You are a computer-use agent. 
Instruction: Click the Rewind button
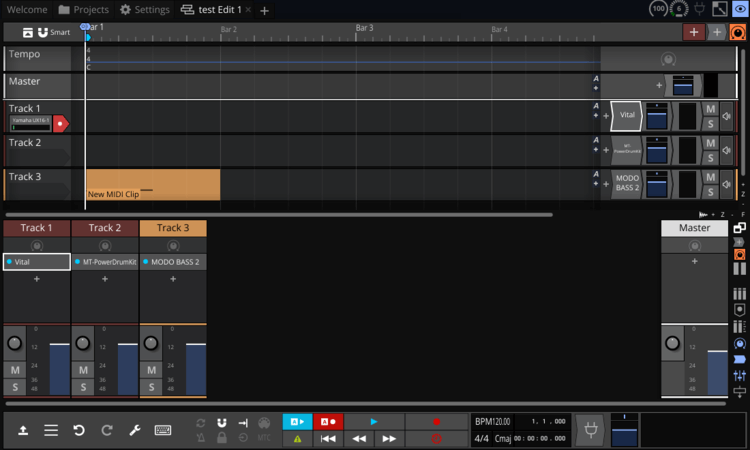tap(358, 439)
